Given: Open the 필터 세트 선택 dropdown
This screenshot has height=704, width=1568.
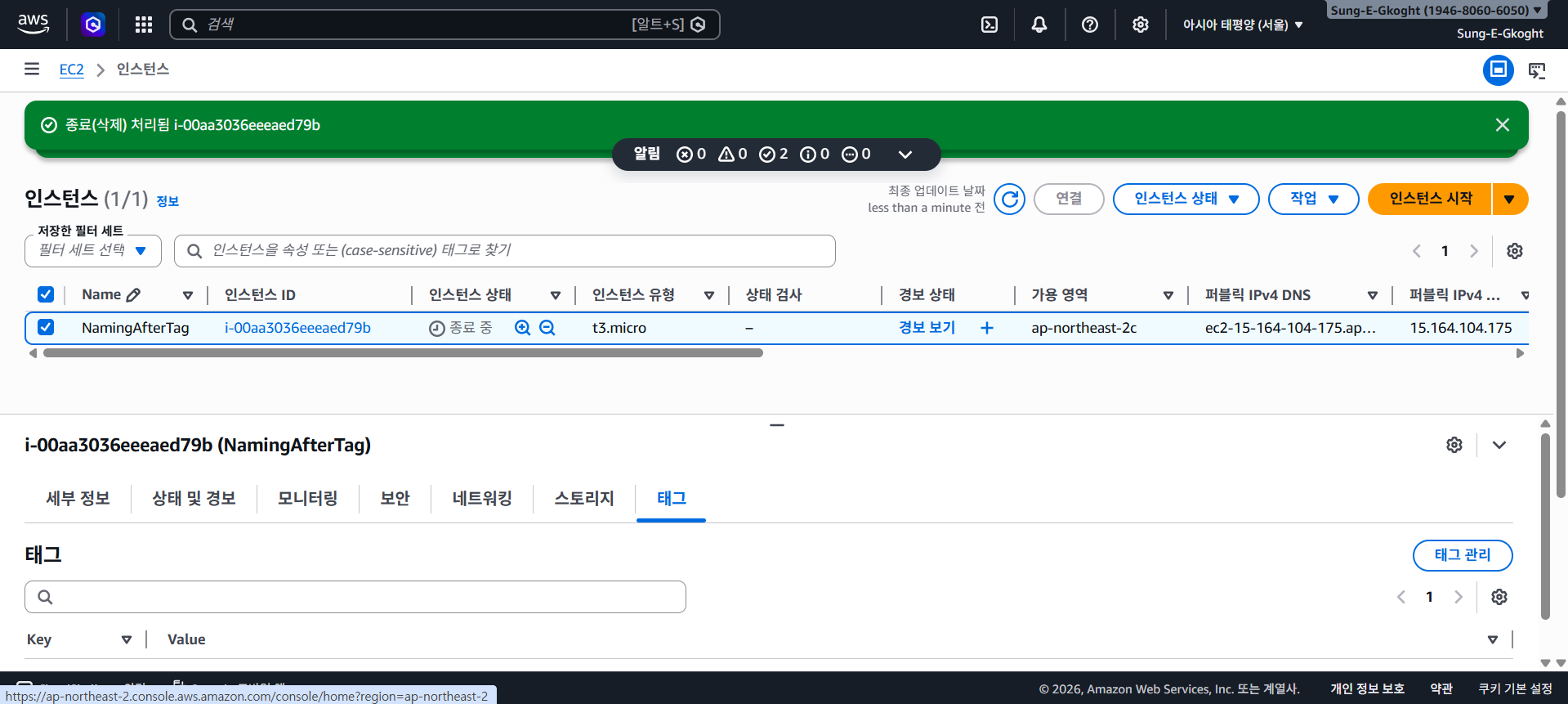Looking at the screenshot, I should [93, 251].
